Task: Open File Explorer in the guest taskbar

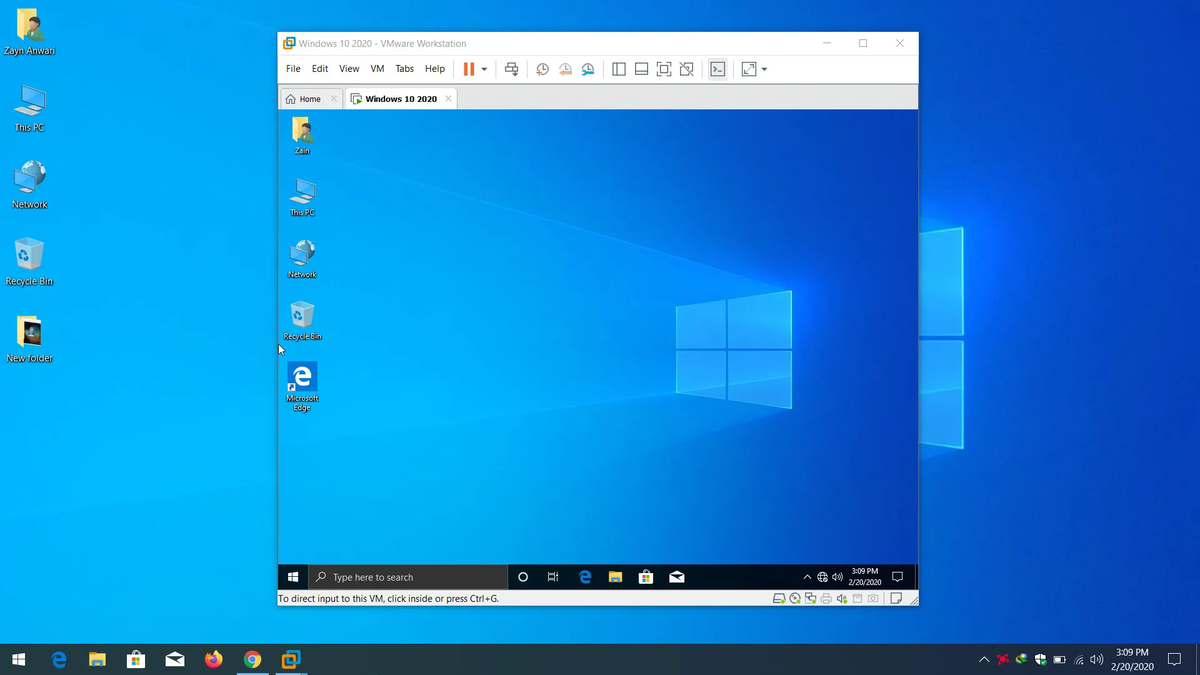Action: [x=616, y=577]
